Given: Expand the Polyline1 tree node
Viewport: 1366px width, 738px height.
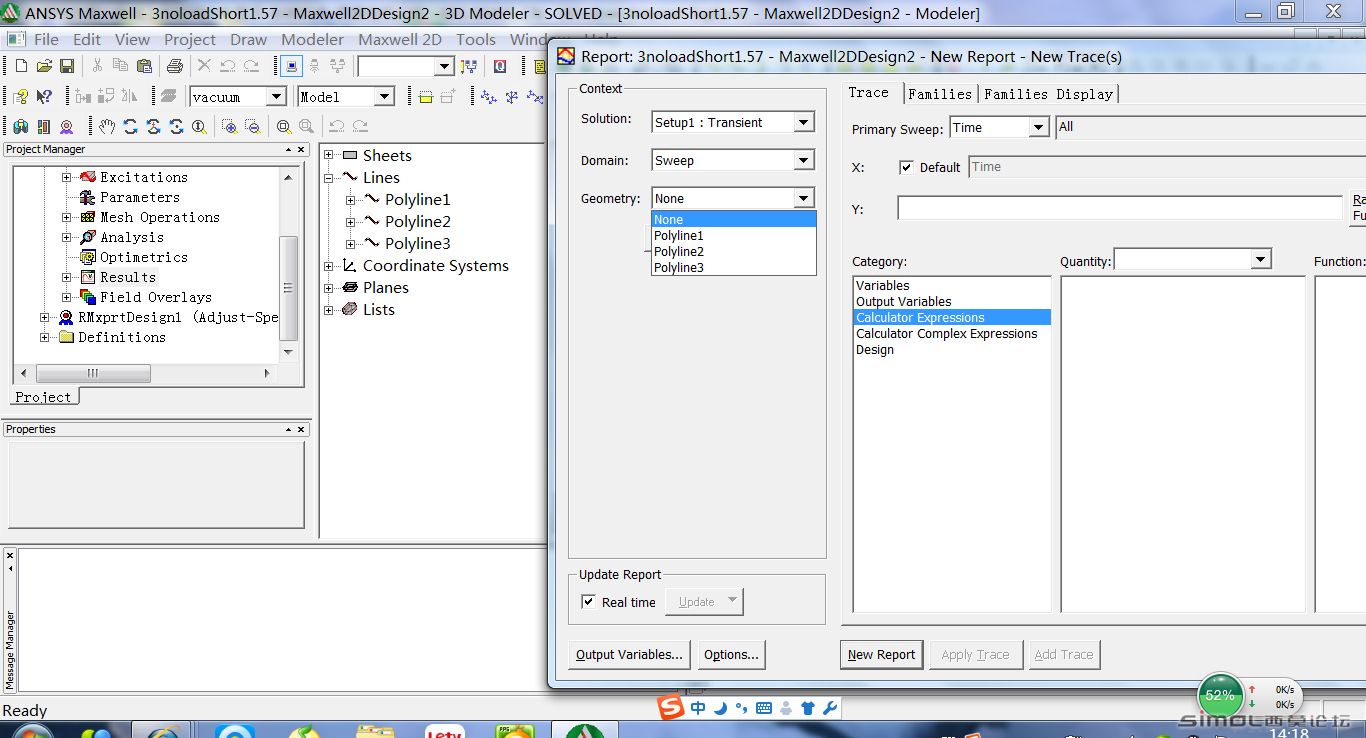Looking at the screenshot, I should coord(351,199).
